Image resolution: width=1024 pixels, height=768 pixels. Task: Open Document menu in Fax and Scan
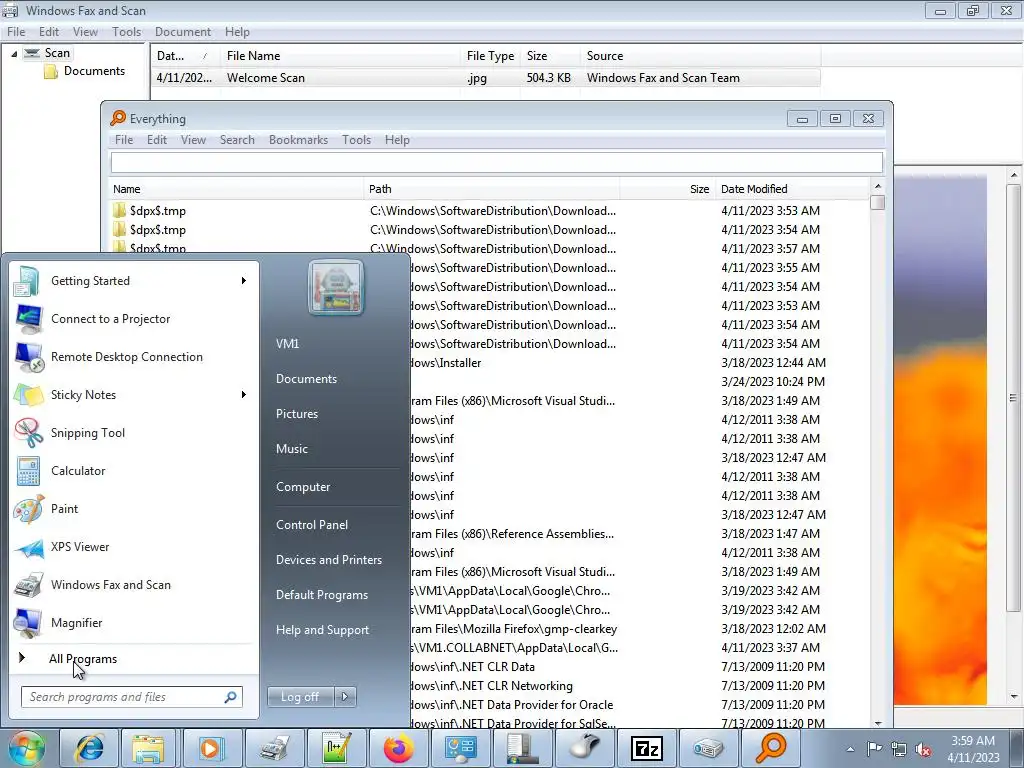pyautogui.click(x=183, y=32)
